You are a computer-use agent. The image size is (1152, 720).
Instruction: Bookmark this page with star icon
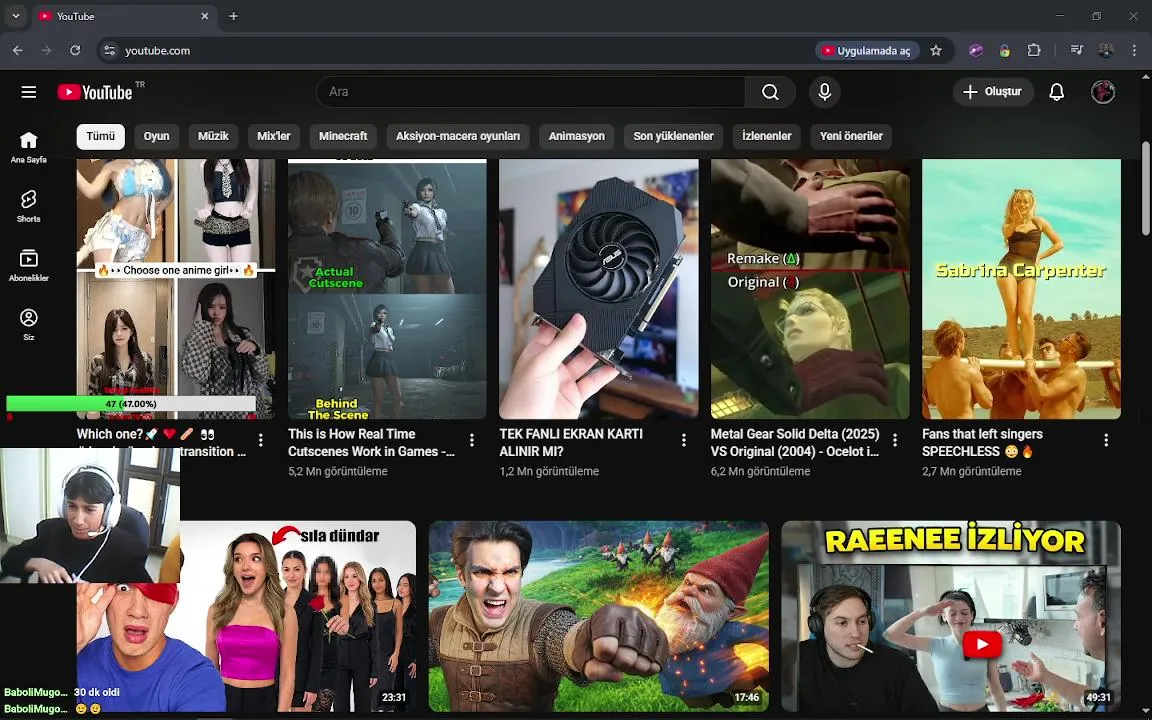(936, 51)
